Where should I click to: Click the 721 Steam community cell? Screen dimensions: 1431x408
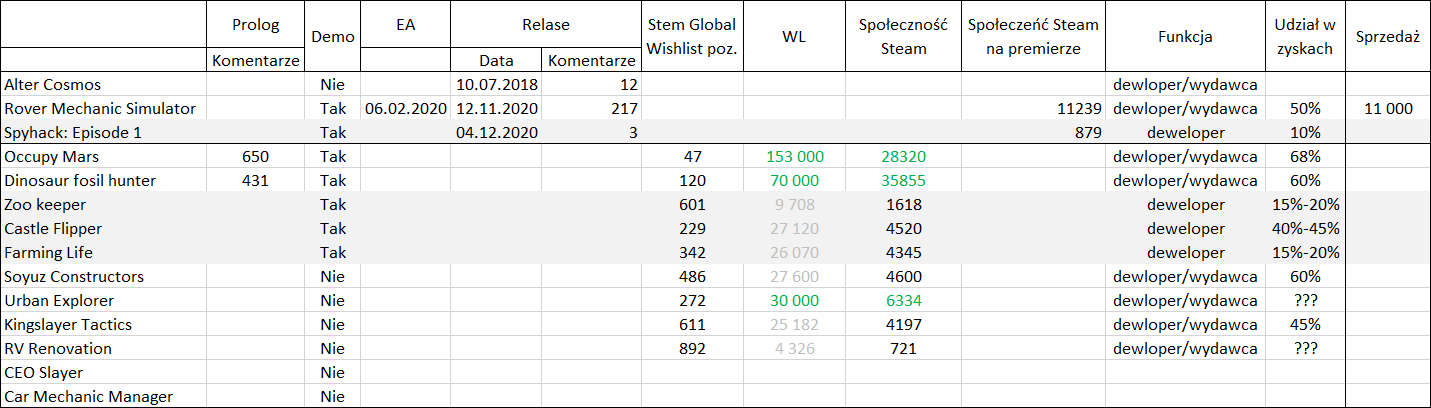903,349
